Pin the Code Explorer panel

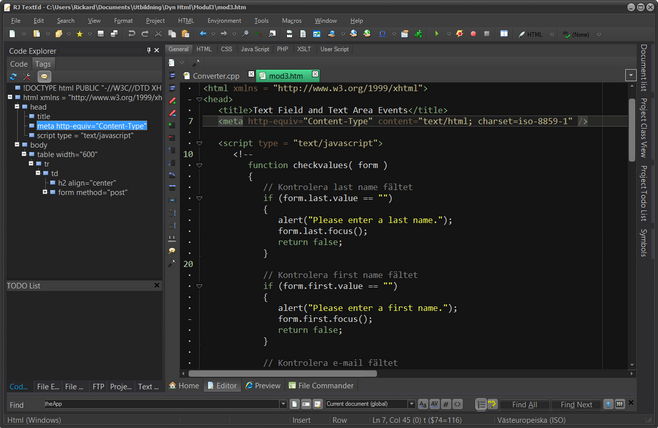[149, 49]
